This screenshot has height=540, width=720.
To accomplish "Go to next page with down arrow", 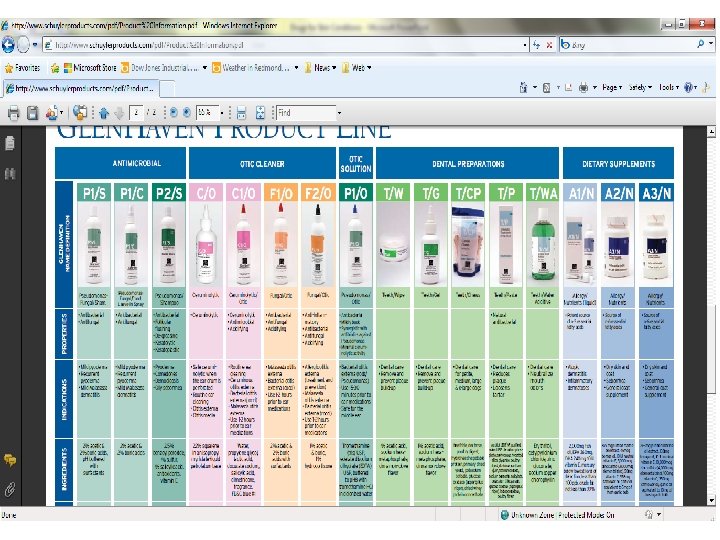I will pos(119,113).
